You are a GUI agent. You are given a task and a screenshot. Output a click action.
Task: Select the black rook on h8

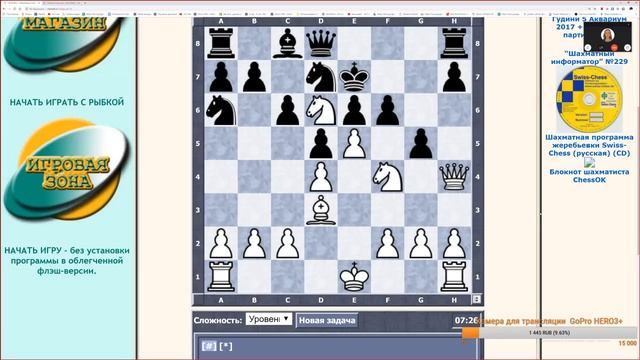tap(454, 43)
